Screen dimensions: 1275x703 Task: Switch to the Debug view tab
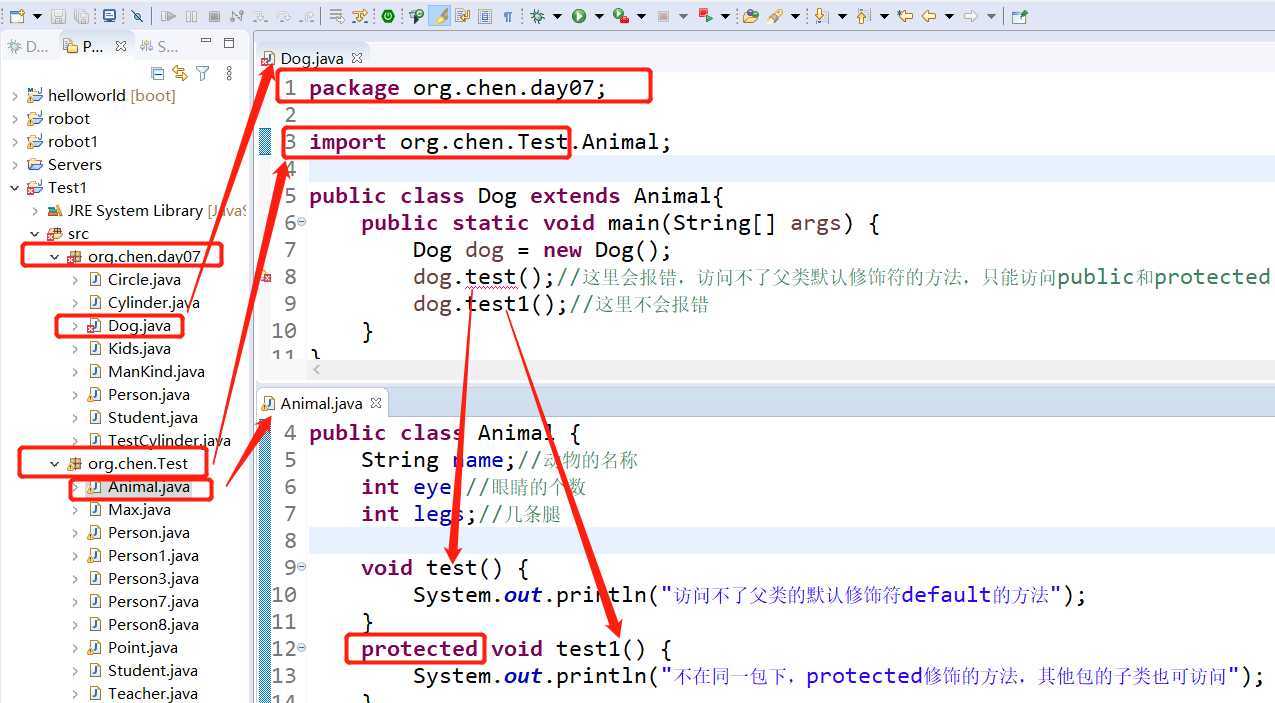(28, 46)
